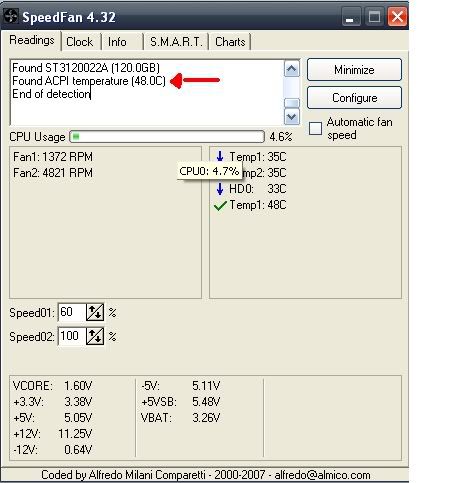The image size is (450, 483).
Task: Enable the Automatic fan speed checkbox
Action: (315, 128)
